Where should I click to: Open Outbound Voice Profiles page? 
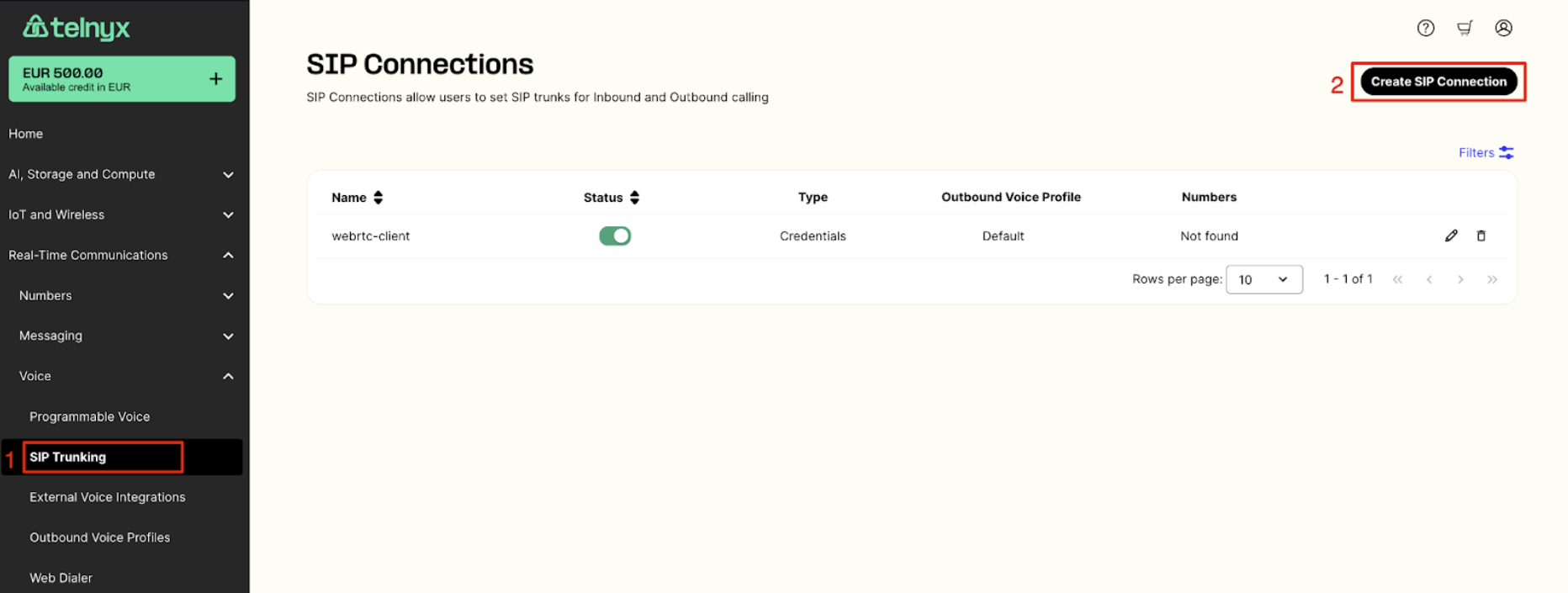coord(100,537)
